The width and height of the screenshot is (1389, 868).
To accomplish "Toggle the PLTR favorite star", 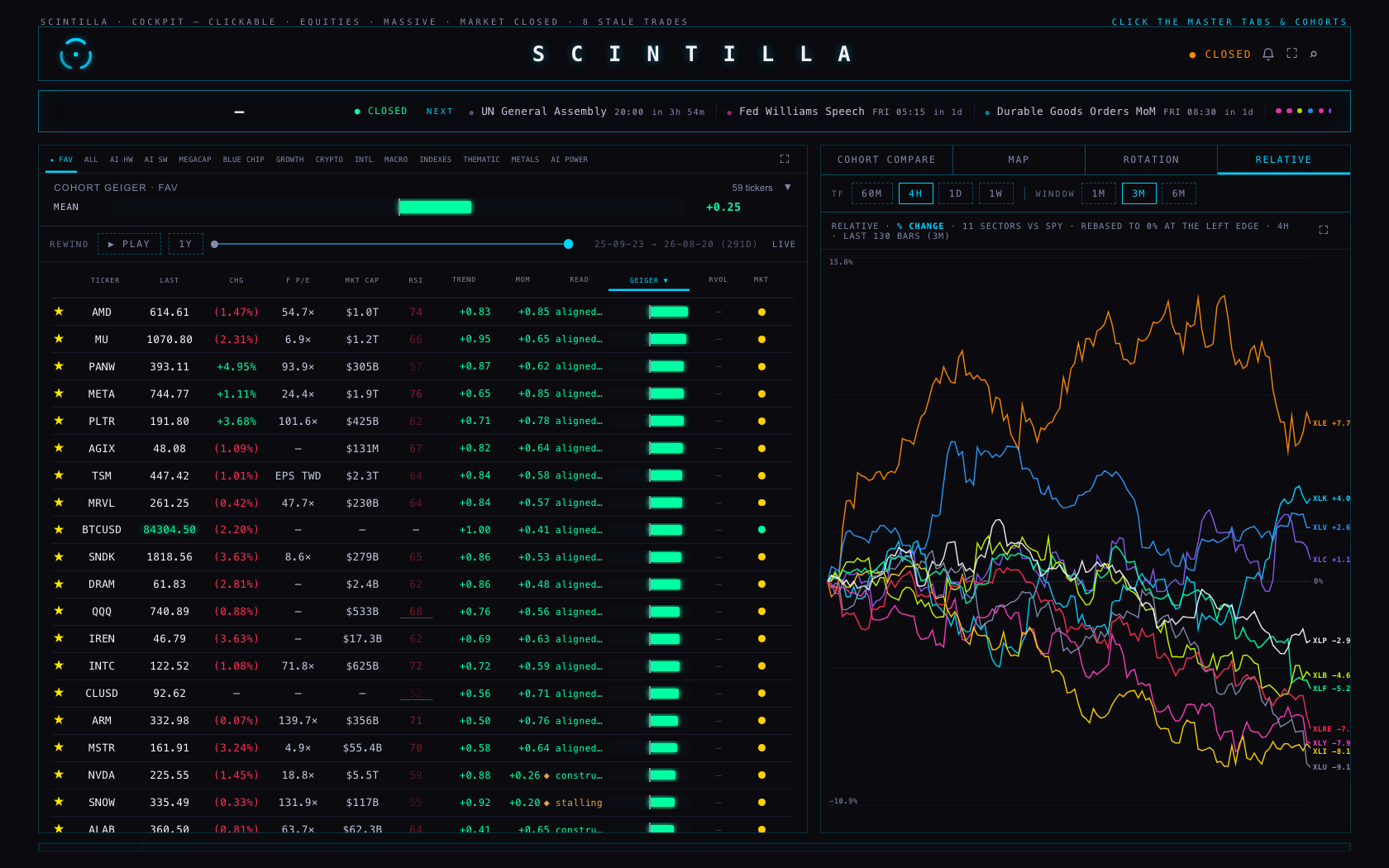I will (59, 421).
